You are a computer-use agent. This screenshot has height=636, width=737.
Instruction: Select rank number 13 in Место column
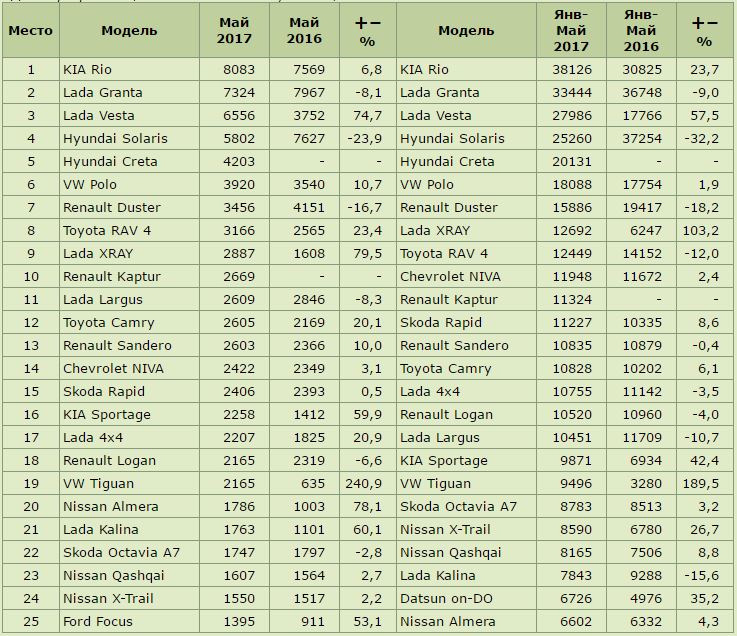30,345
